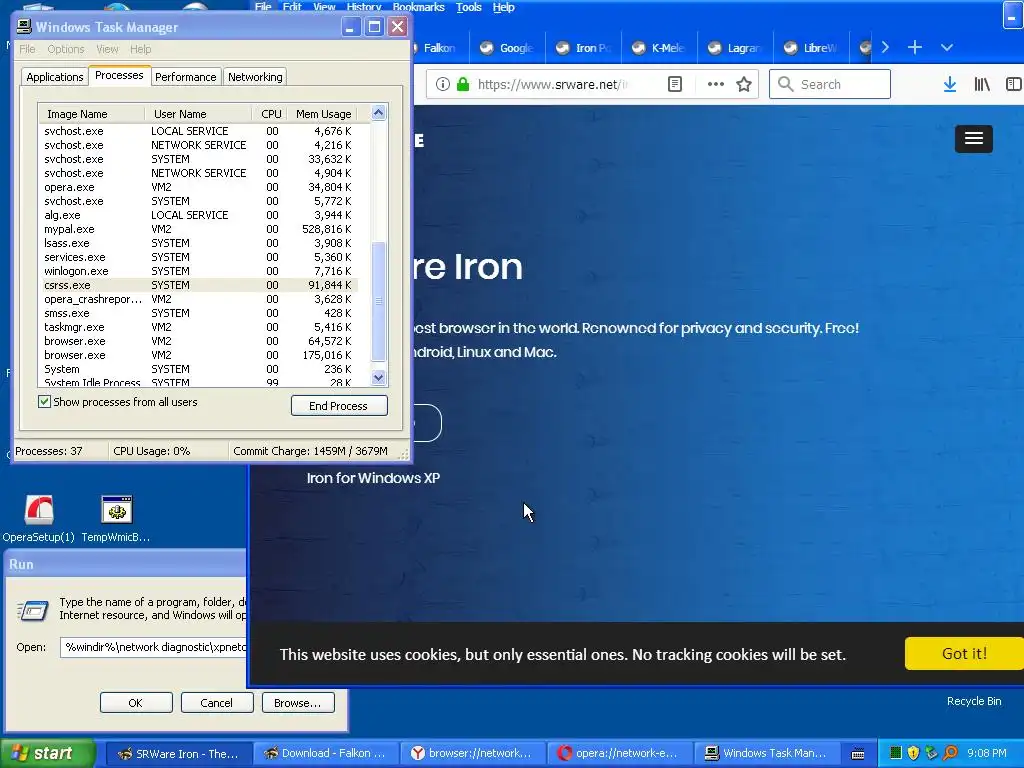The width and height of the screenshot is (1024, 768).
Task: Click the orange magnifier tray icon
Action: pos(950,753)
